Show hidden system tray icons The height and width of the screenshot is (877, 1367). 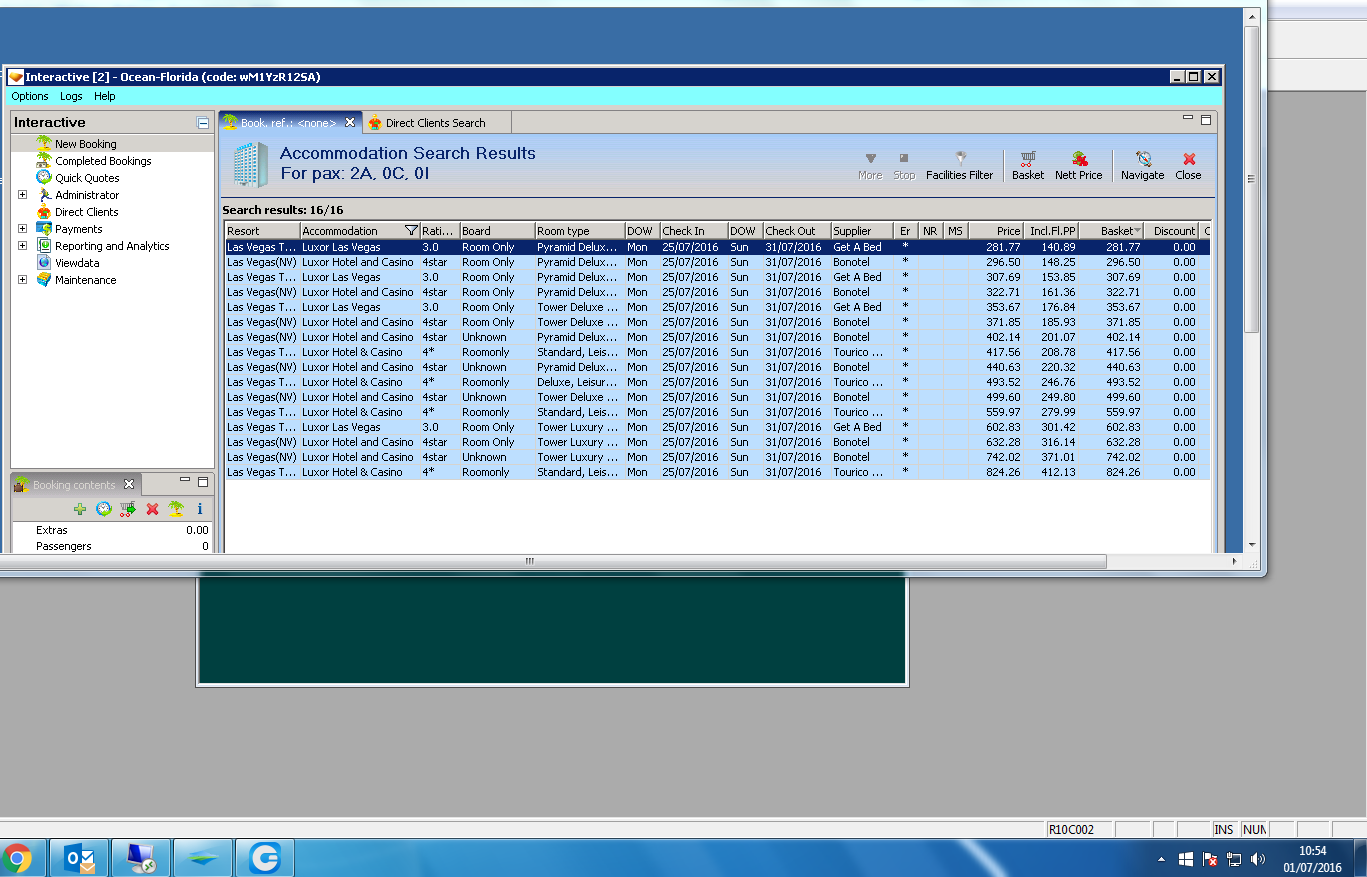click(x=1161, y=859)
